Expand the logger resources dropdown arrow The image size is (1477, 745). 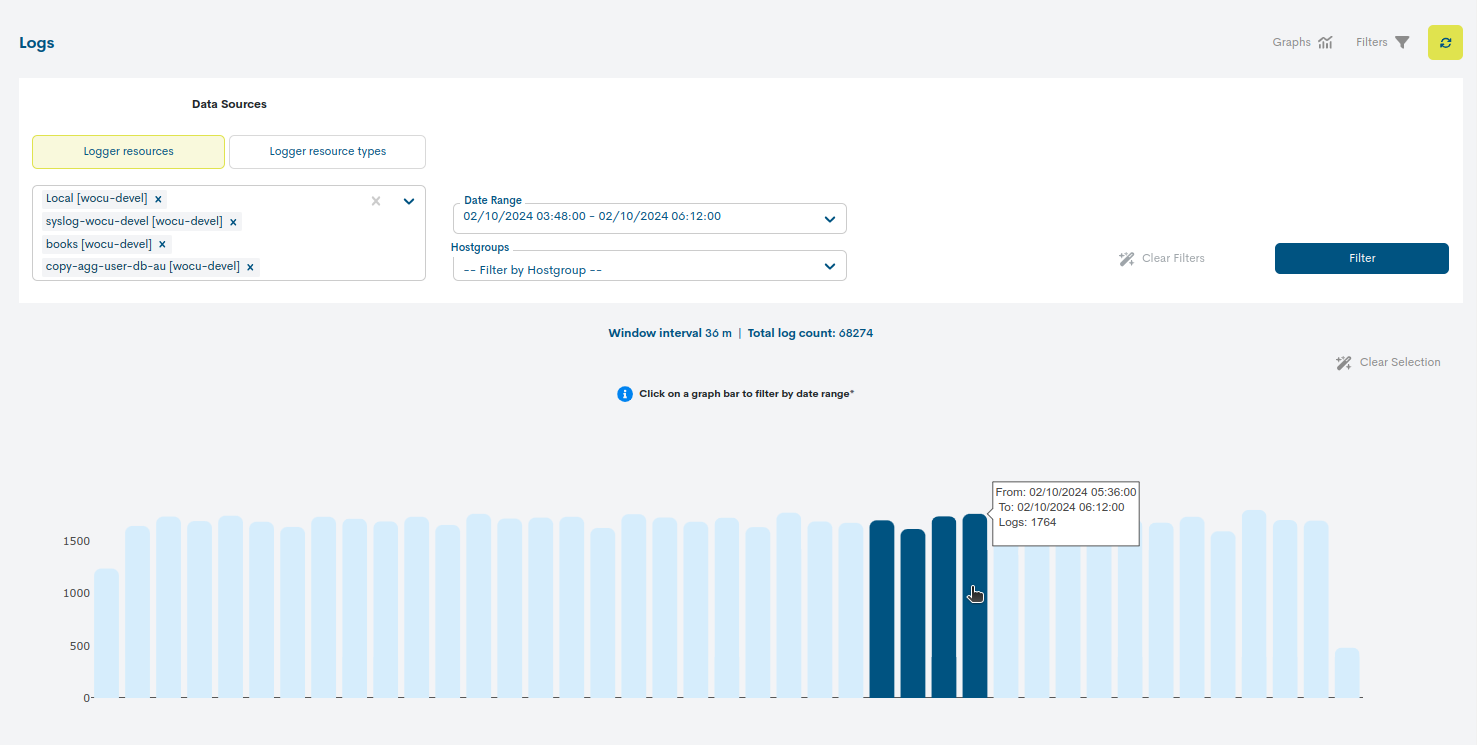[409, 201]
